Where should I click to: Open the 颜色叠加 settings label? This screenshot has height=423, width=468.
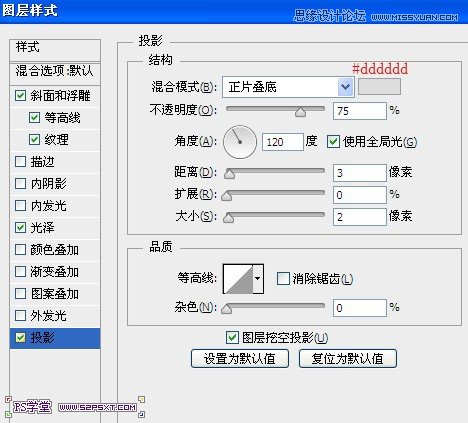point(54,250)
